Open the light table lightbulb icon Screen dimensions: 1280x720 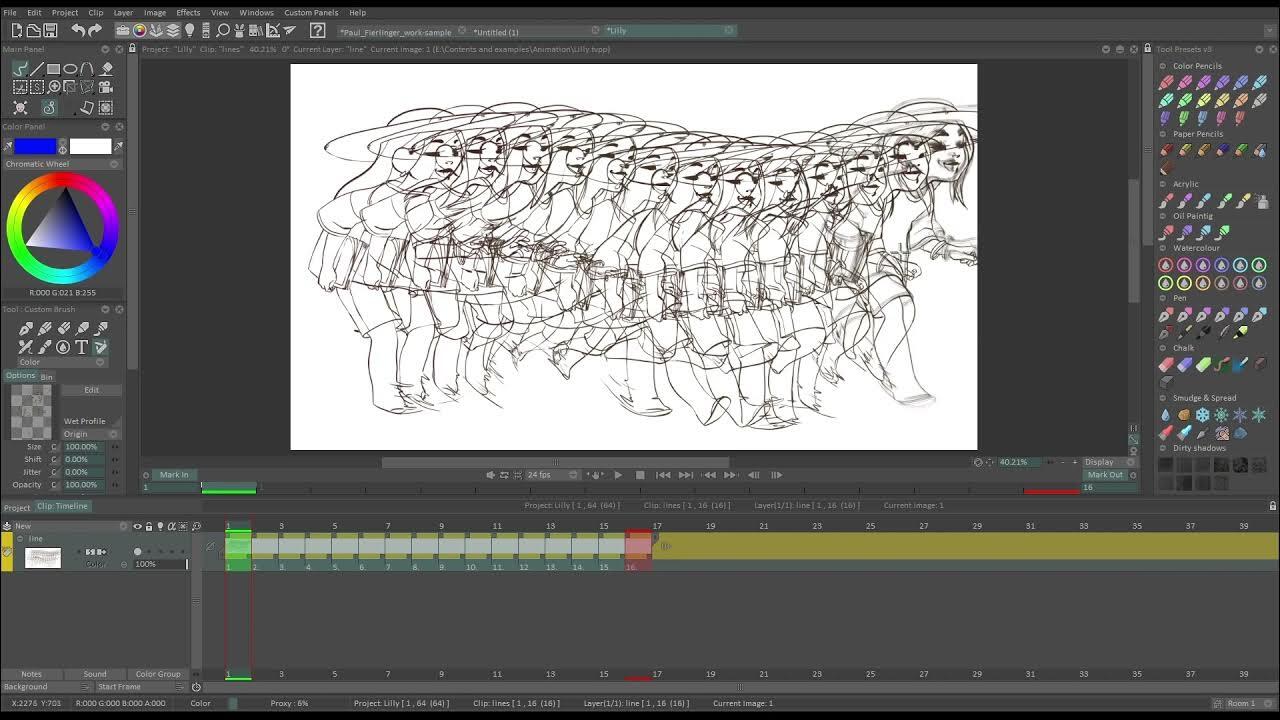point(189,31)
